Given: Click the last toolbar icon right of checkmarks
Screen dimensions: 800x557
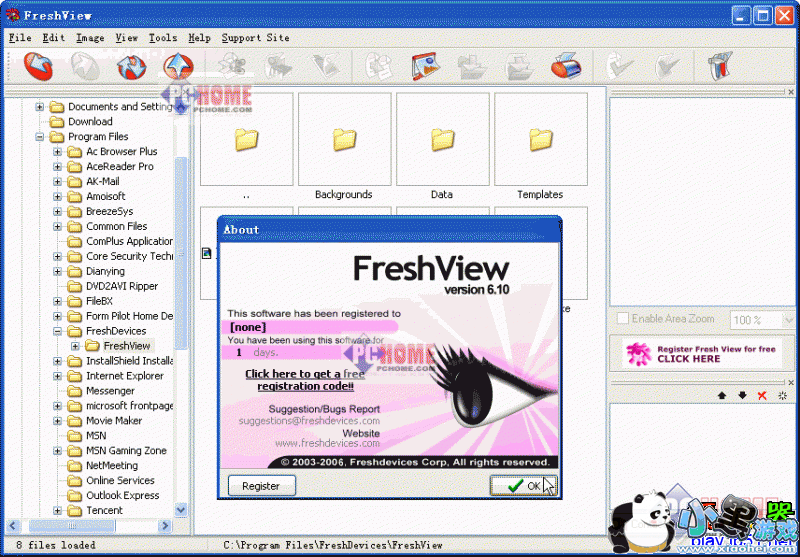Looking at the screenshot, I should pos(720,66).
